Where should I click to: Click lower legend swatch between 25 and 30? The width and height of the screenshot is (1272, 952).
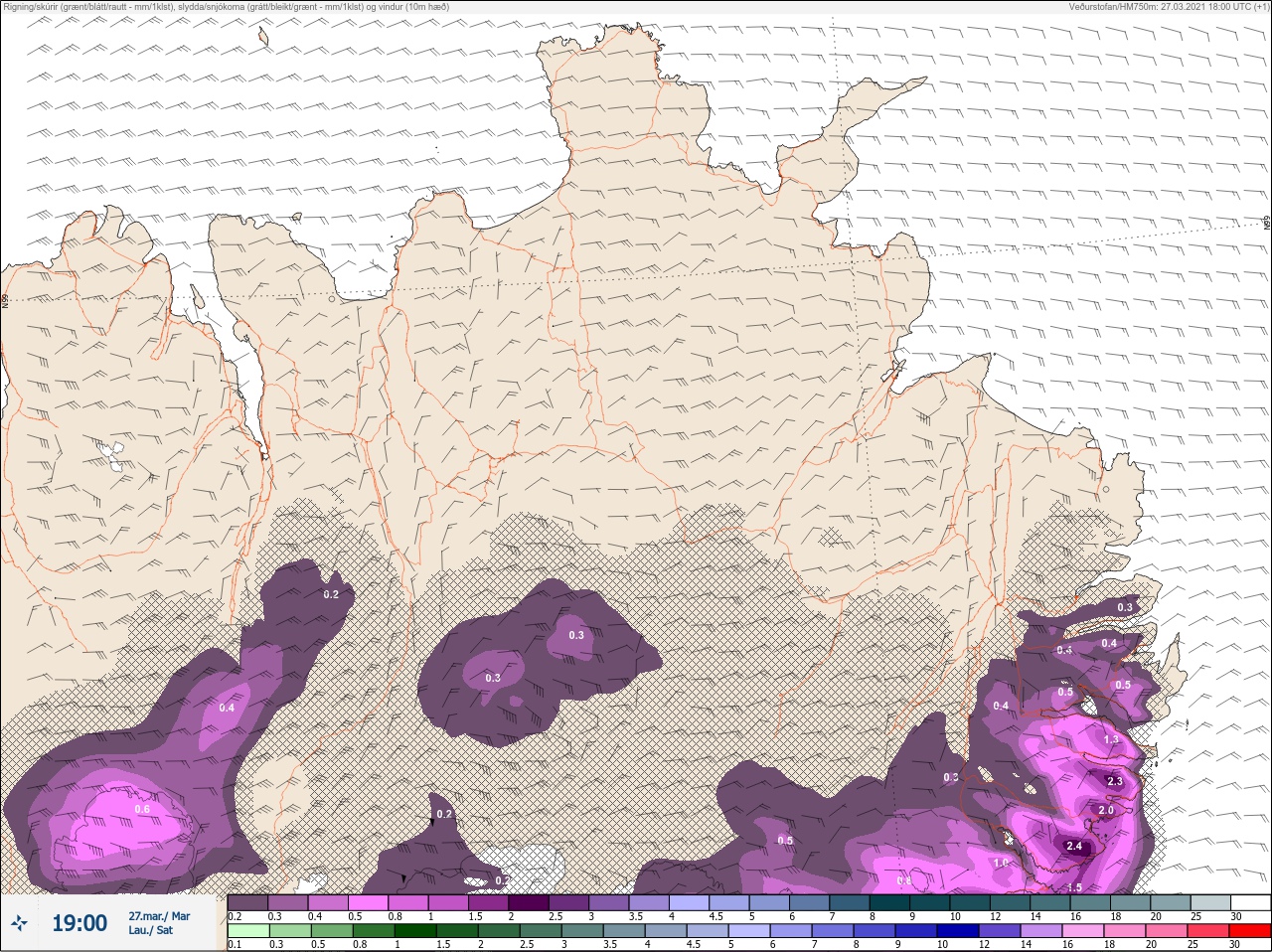(1209, 931)
